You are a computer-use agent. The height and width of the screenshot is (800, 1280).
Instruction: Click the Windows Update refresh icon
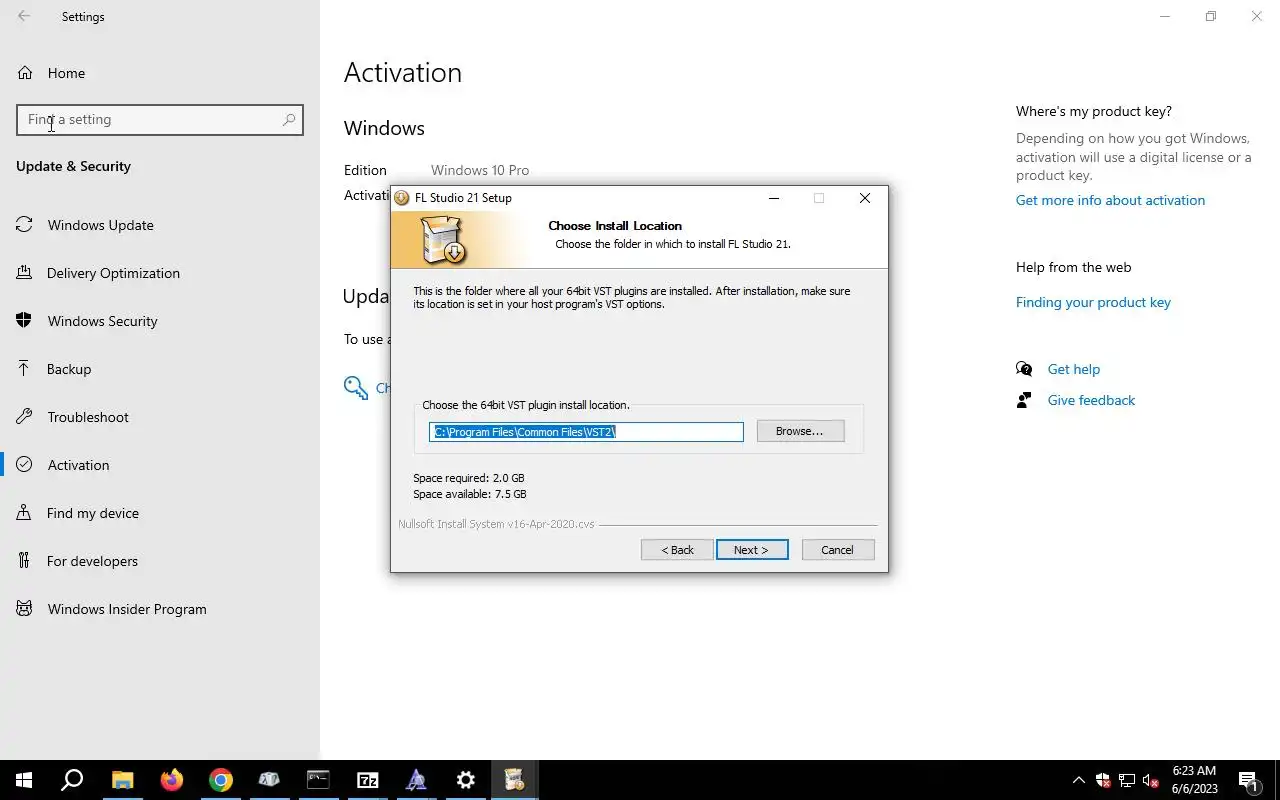[24, 225]
